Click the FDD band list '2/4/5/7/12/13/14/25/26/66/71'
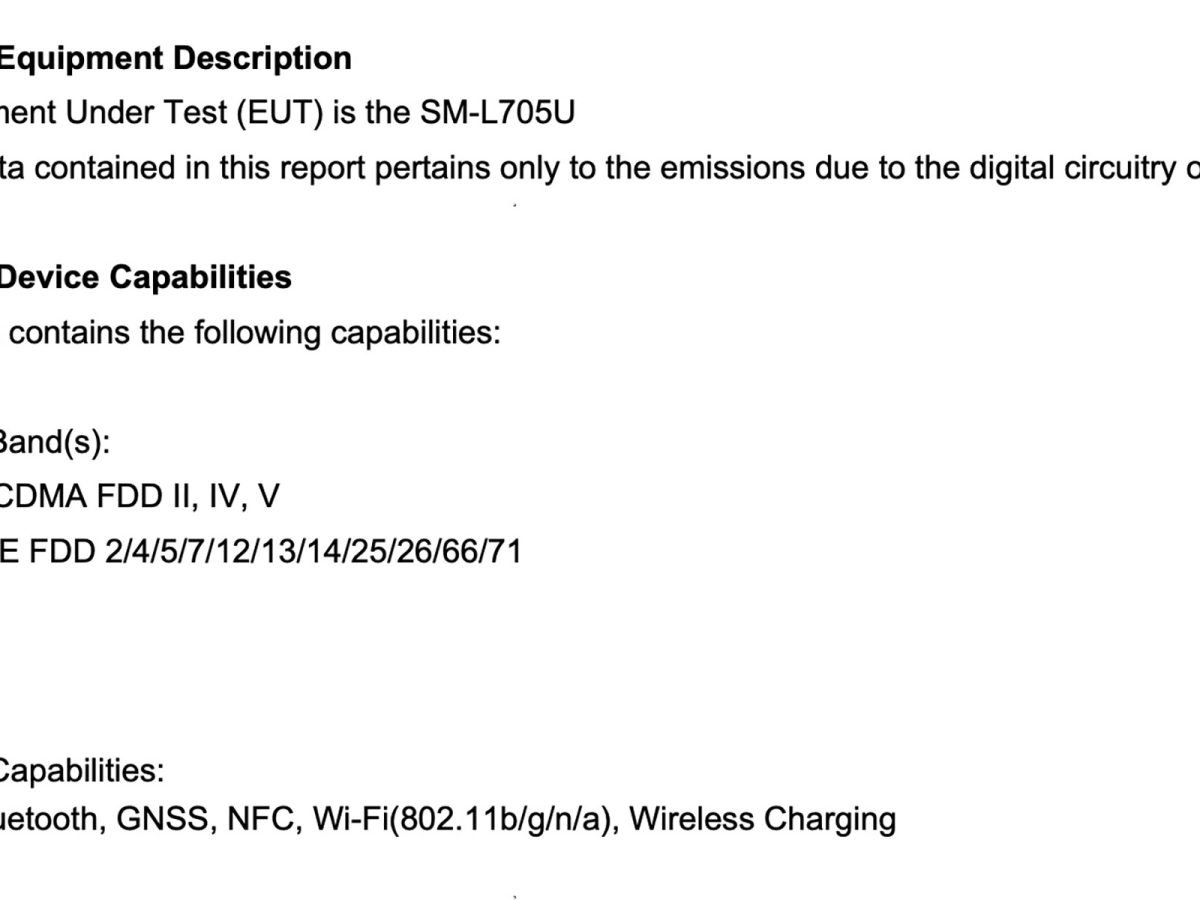 (313, 551)
